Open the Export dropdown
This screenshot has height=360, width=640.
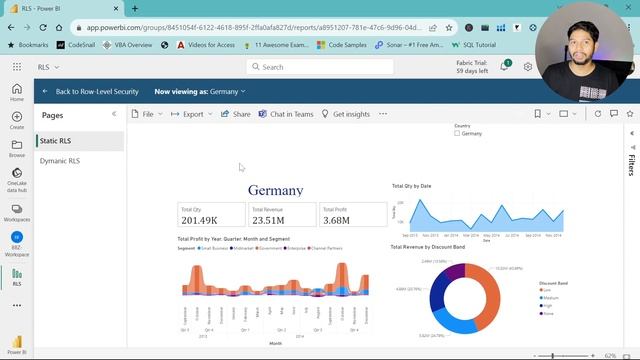(x=192, y=114)
